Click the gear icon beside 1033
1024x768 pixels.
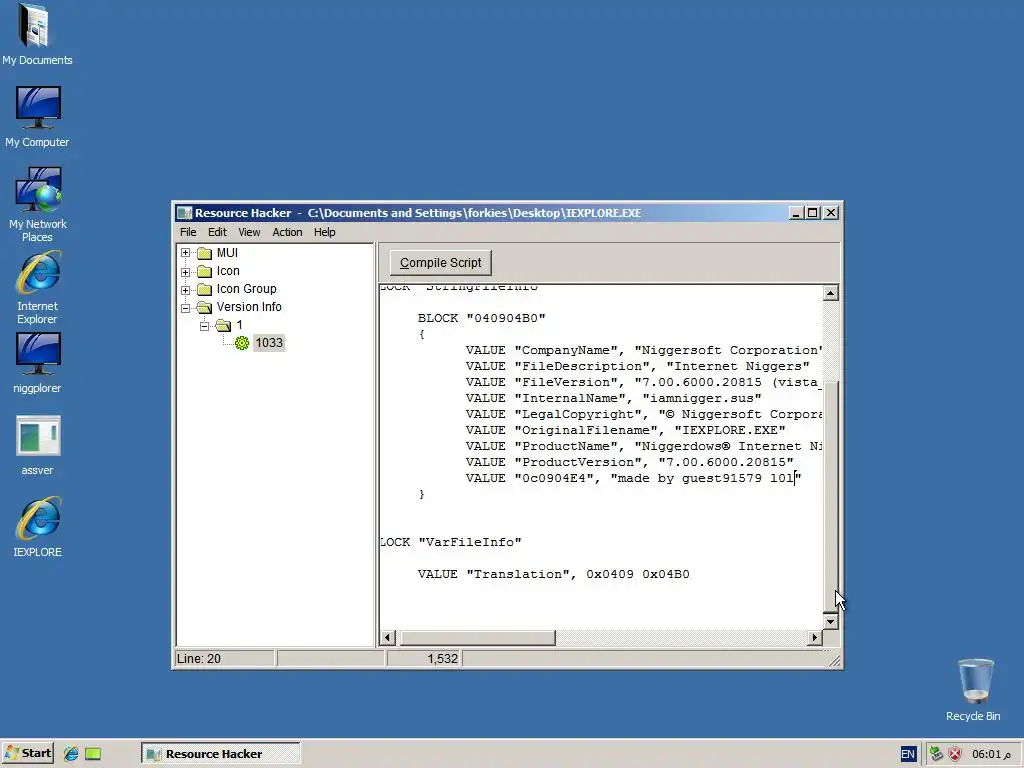pyautogui.click(x=242, y=343)
